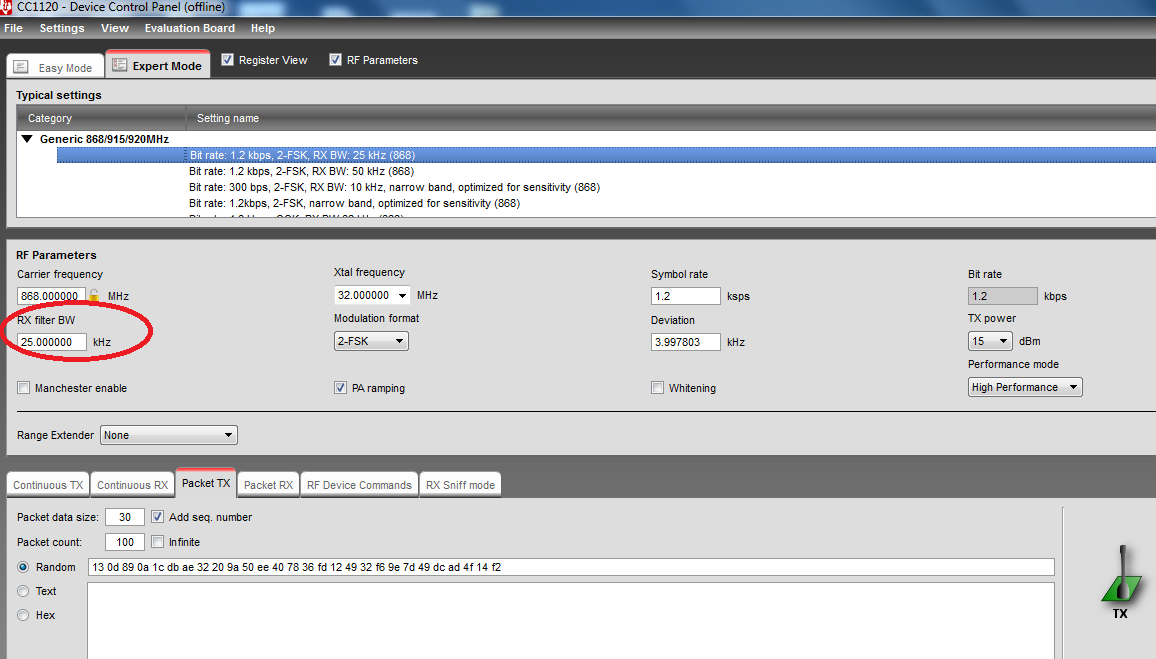The width and height of the screenshot is (1156, 659).
Task: Open the Evaluation Board menu
Action: (x=189, y=28)
